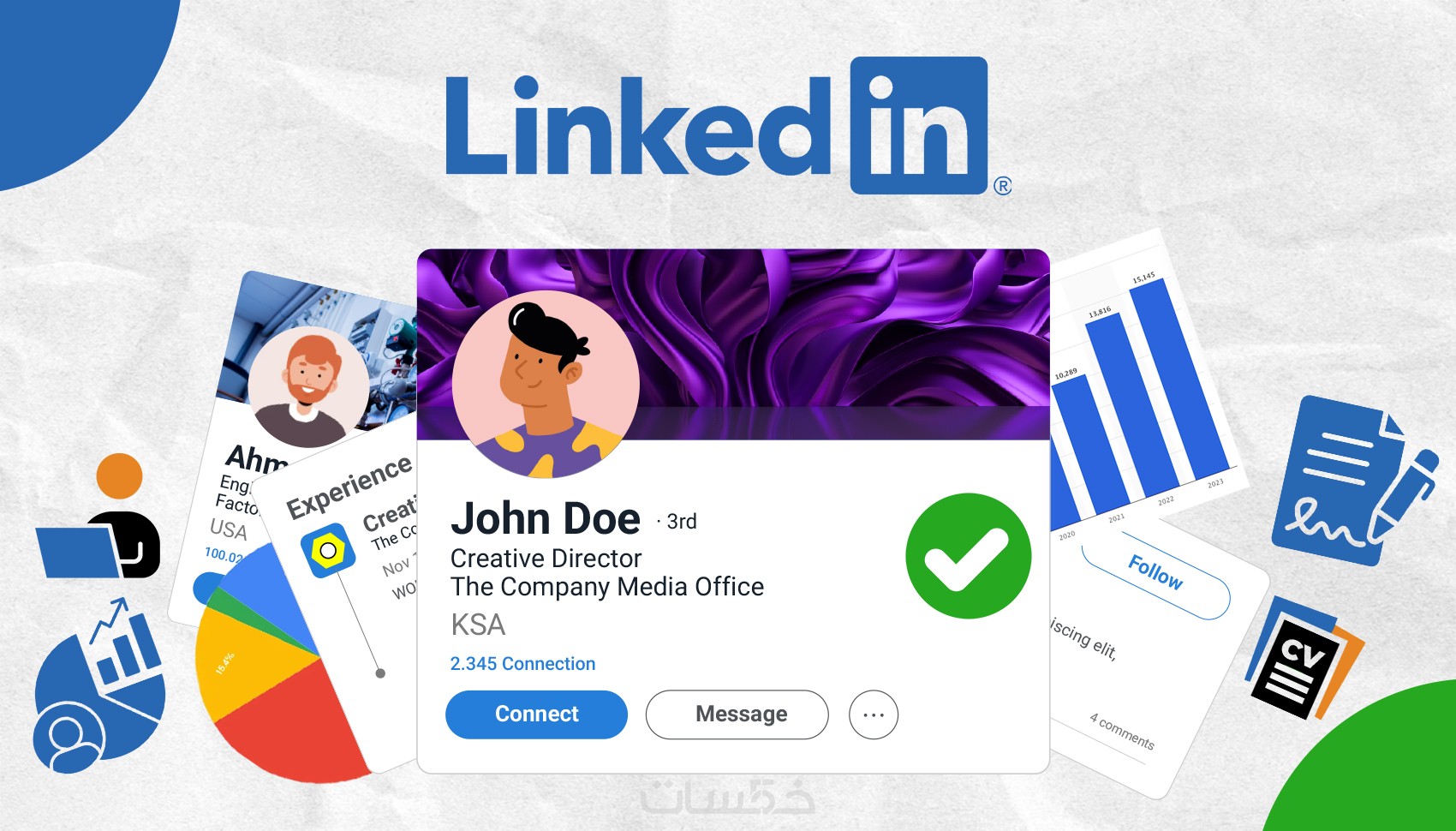Click the LinkedIn 'in' logo square
This screenshot has width=1456, height=831.
pyautogui.click(x=919, y=125)
